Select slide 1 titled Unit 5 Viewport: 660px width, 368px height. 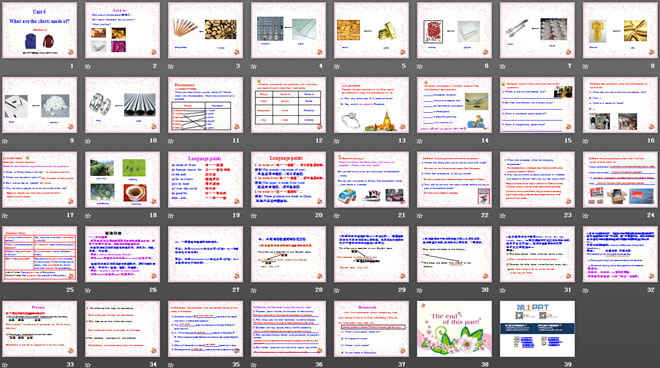pos(40,30)
